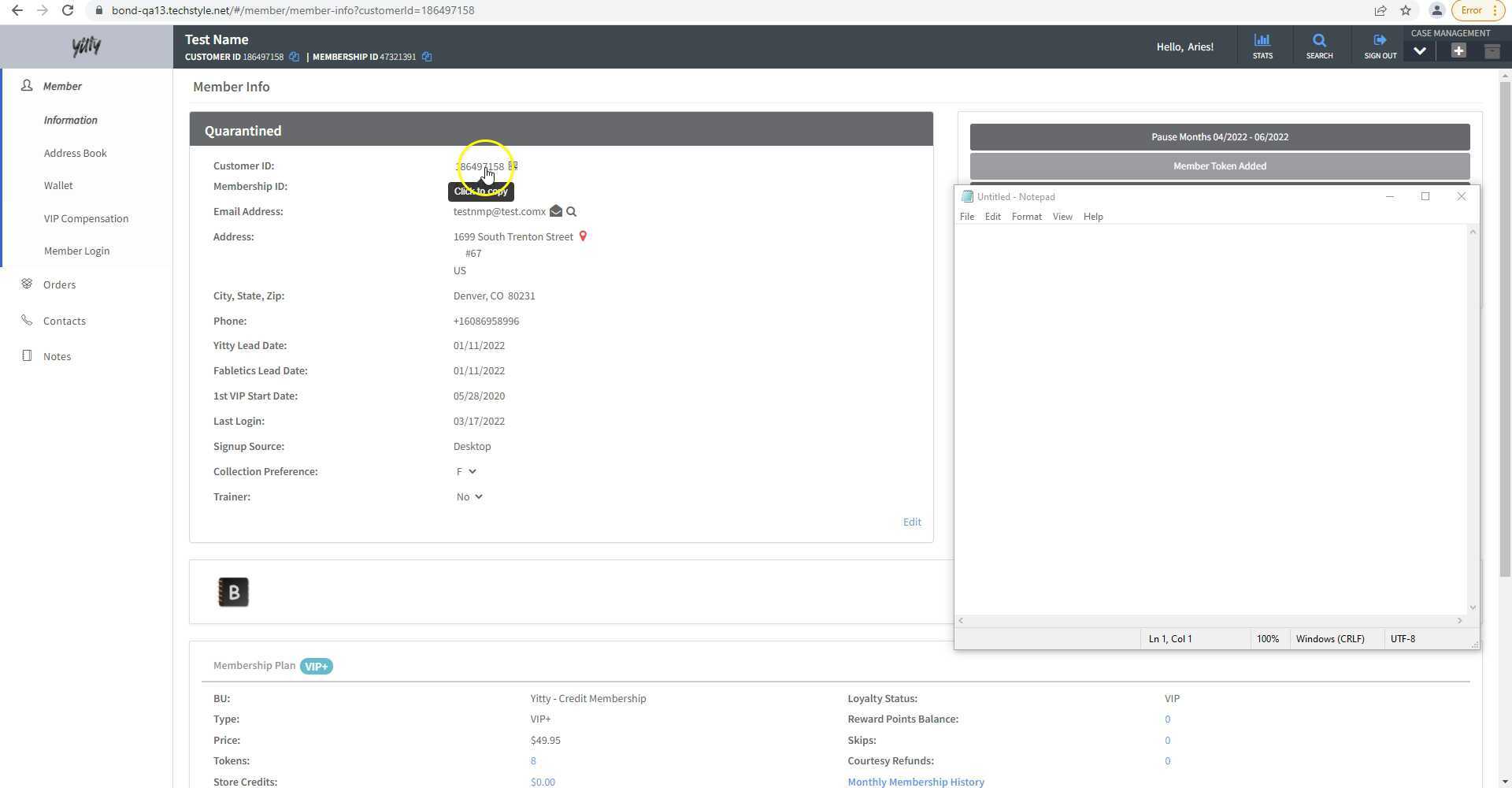Click inside the Notepad text area

[1211, 419]
